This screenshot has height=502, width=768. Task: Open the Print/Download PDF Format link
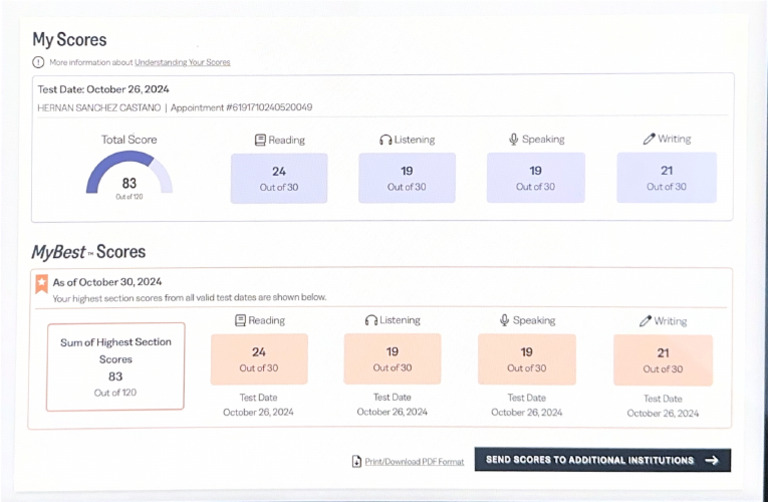click(414, 461)
